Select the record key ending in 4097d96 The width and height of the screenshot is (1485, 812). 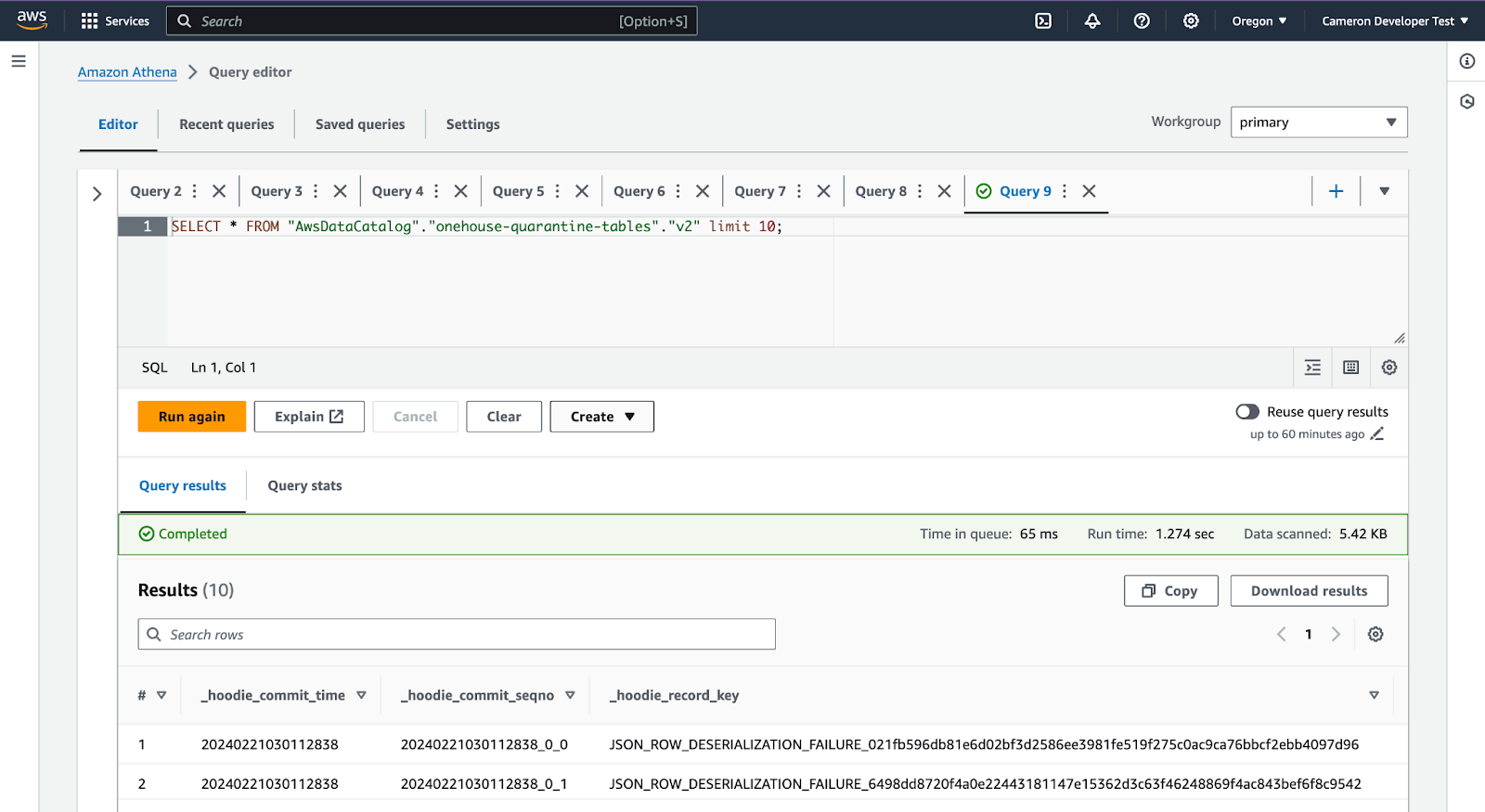pyautogui.click(x=984, y=744)
